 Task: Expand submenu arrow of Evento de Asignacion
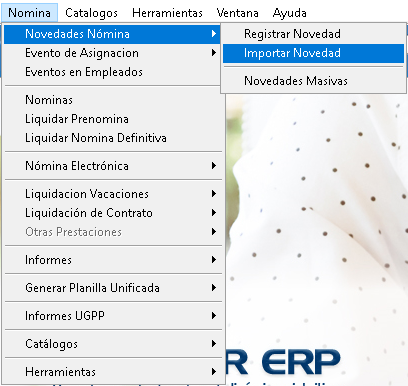point(214,53)
